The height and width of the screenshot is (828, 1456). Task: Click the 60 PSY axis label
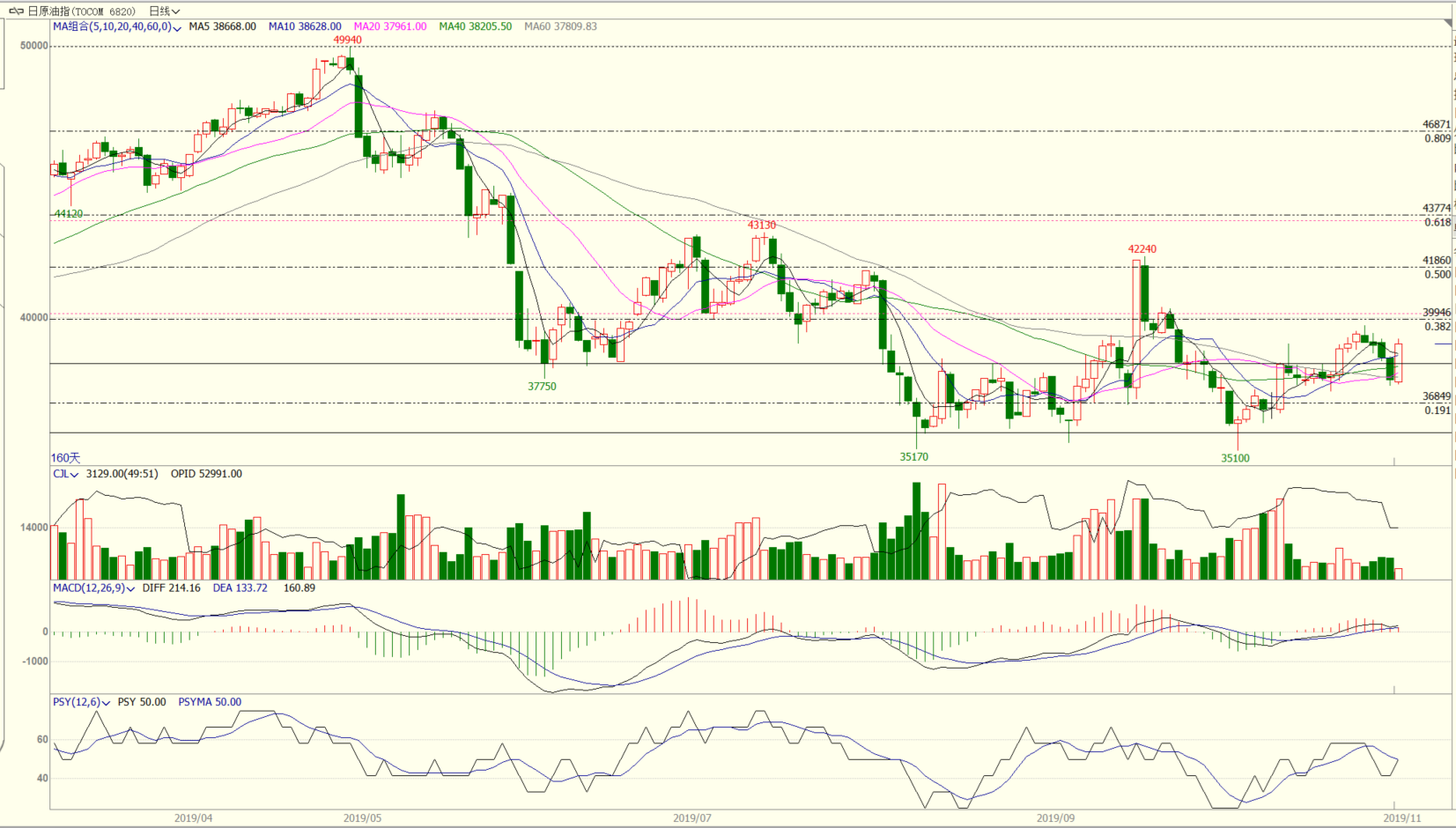point(42,740)
